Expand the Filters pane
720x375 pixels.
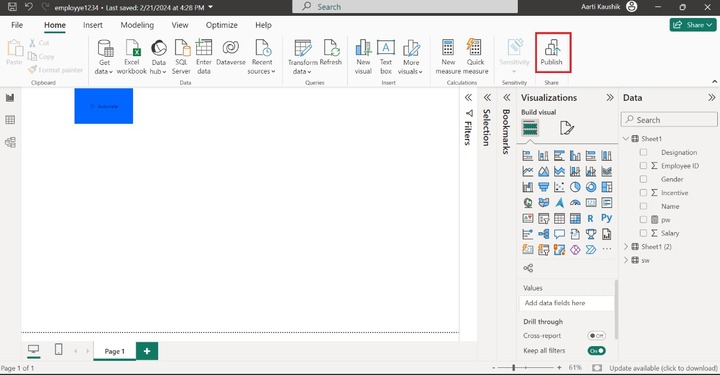tap(468, 97)
